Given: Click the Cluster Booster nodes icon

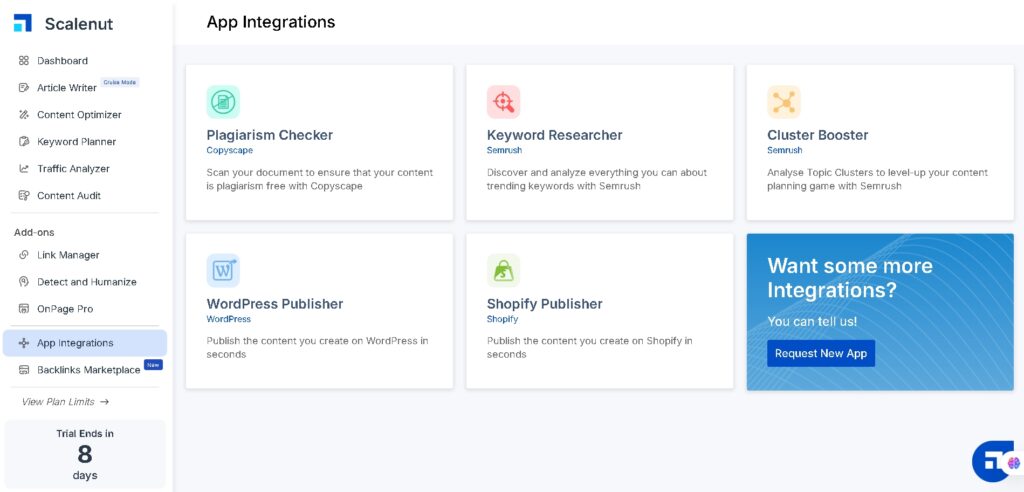Looking at the screenshot, I should point(784,102).
